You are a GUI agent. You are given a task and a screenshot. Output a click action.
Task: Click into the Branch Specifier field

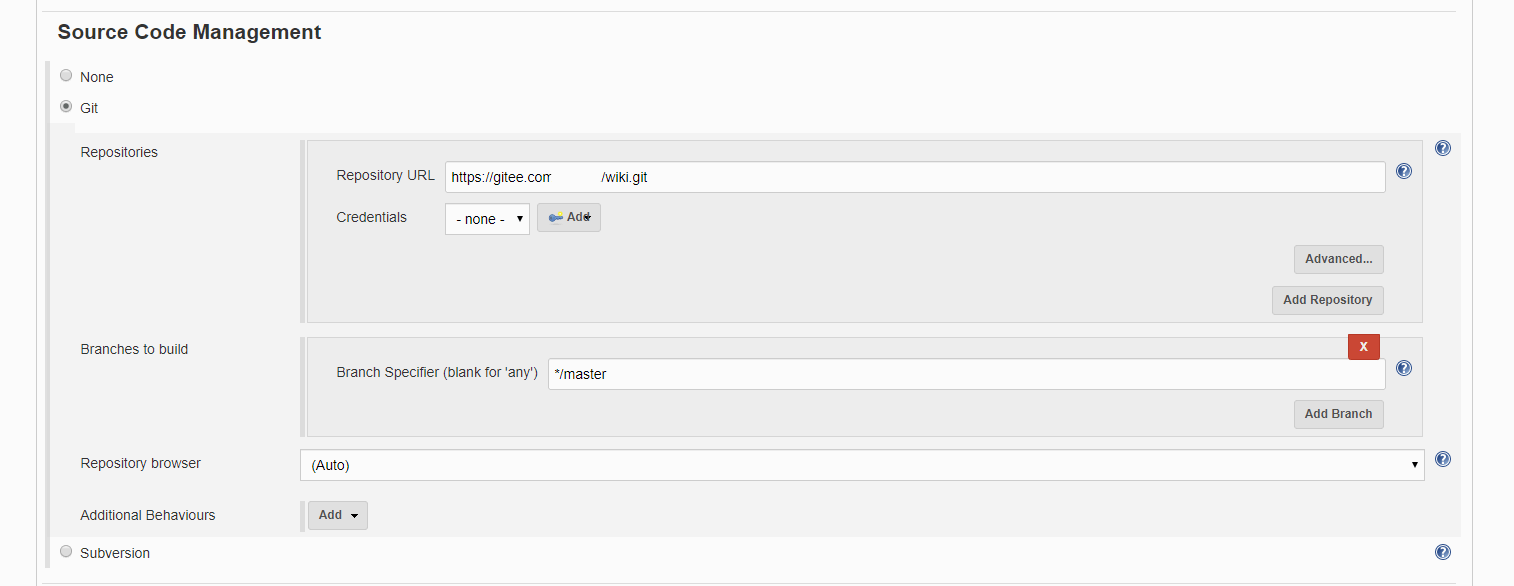click(966, 374)
